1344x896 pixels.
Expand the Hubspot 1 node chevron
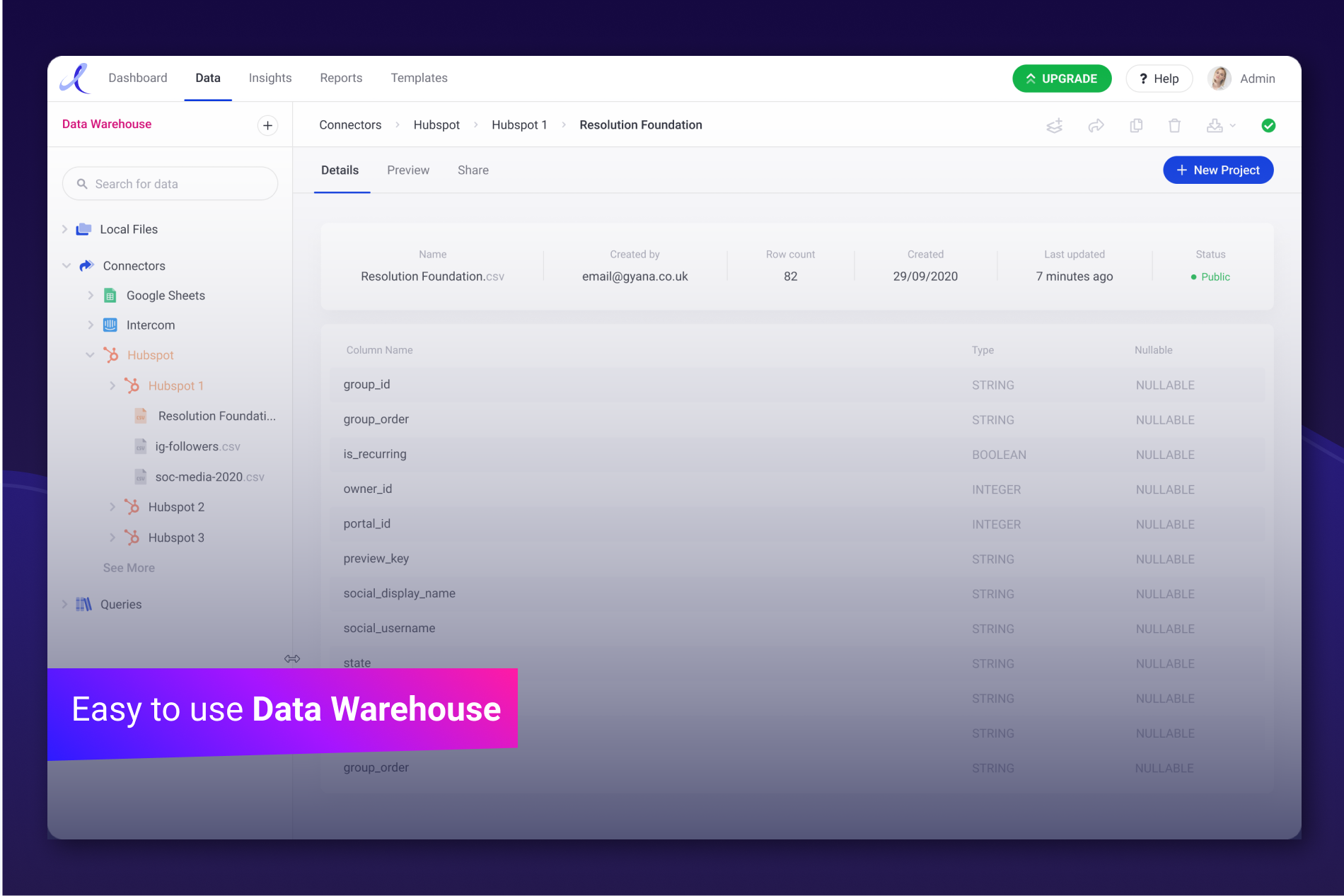pyautogui.click(x=112, y=385)
